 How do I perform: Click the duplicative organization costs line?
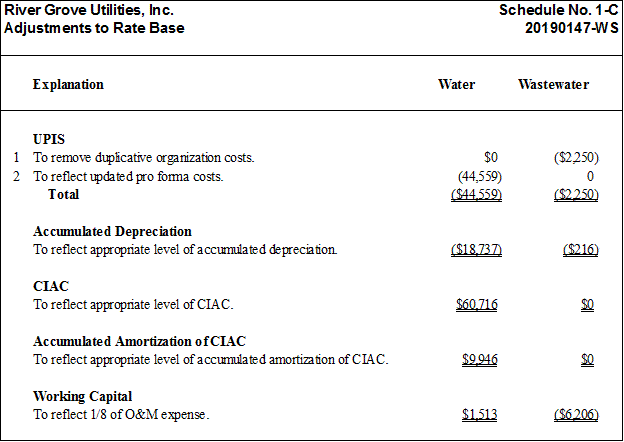click(144, 158)
